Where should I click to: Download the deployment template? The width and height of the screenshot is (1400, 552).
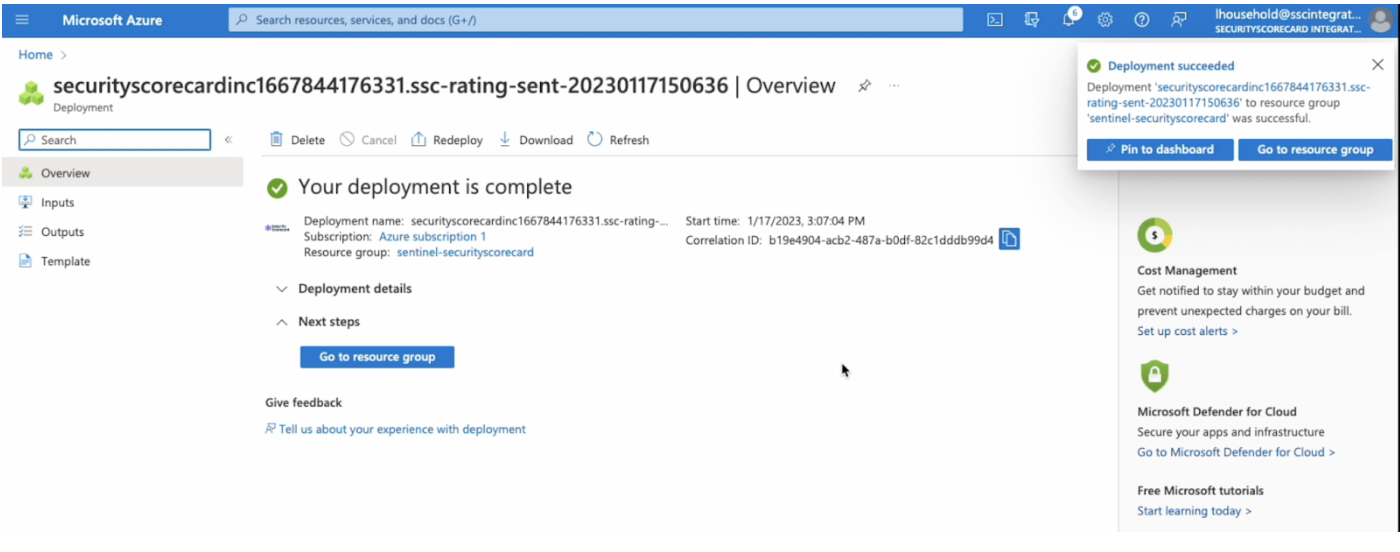[x=535, y=140]
